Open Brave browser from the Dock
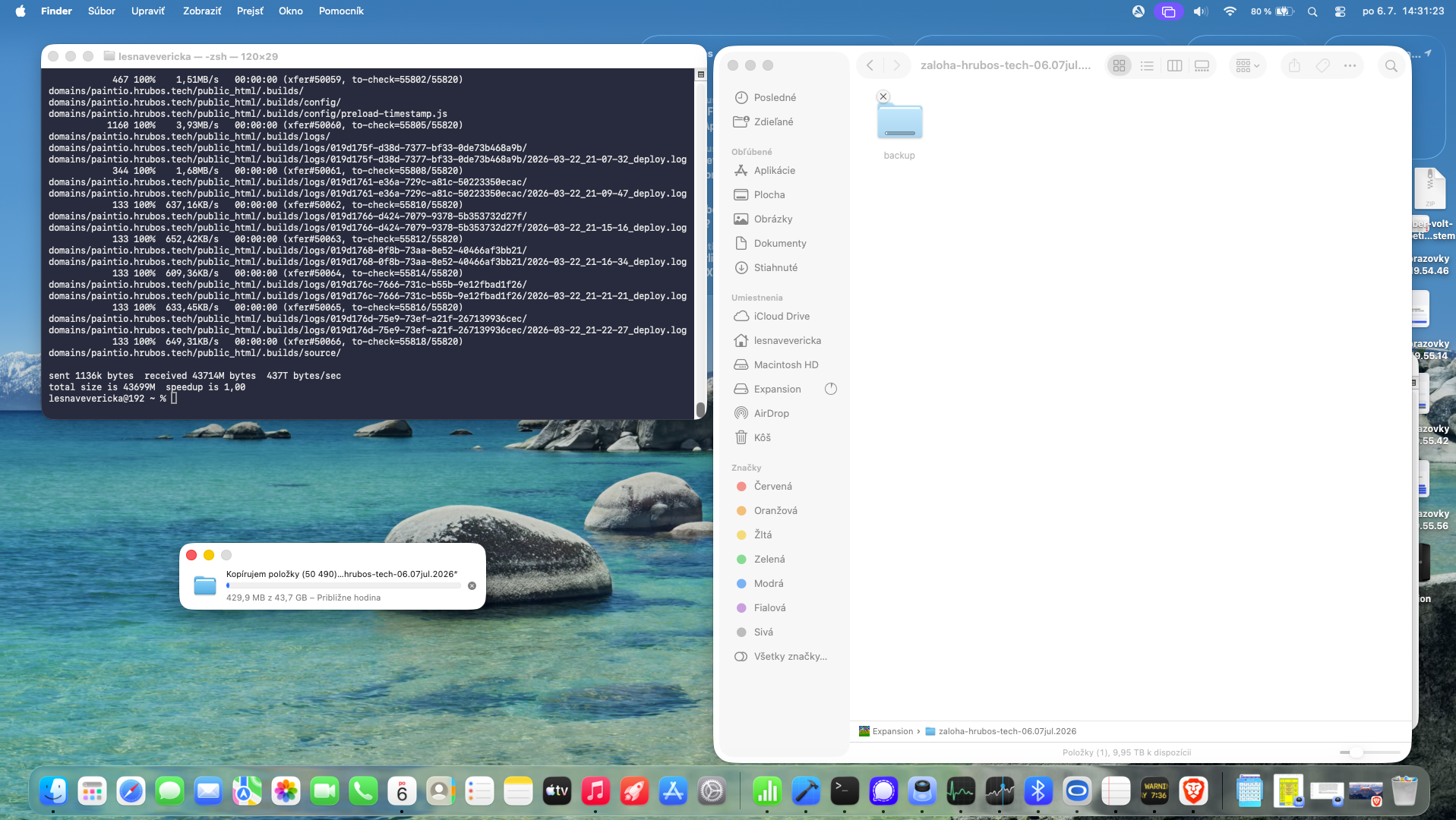 1193,792
